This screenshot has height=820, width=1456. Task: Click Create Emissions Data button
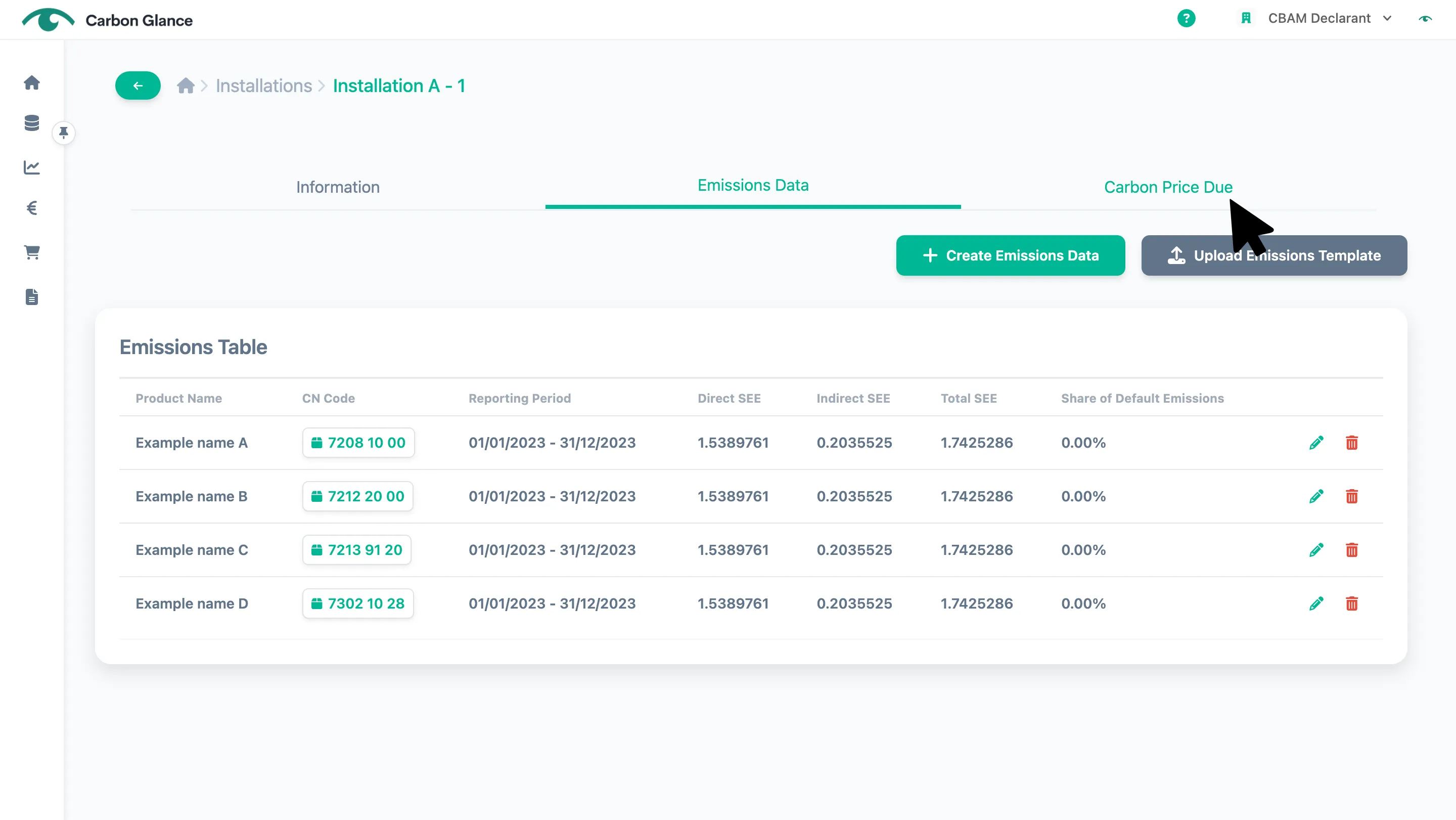tap(1011, 255)
